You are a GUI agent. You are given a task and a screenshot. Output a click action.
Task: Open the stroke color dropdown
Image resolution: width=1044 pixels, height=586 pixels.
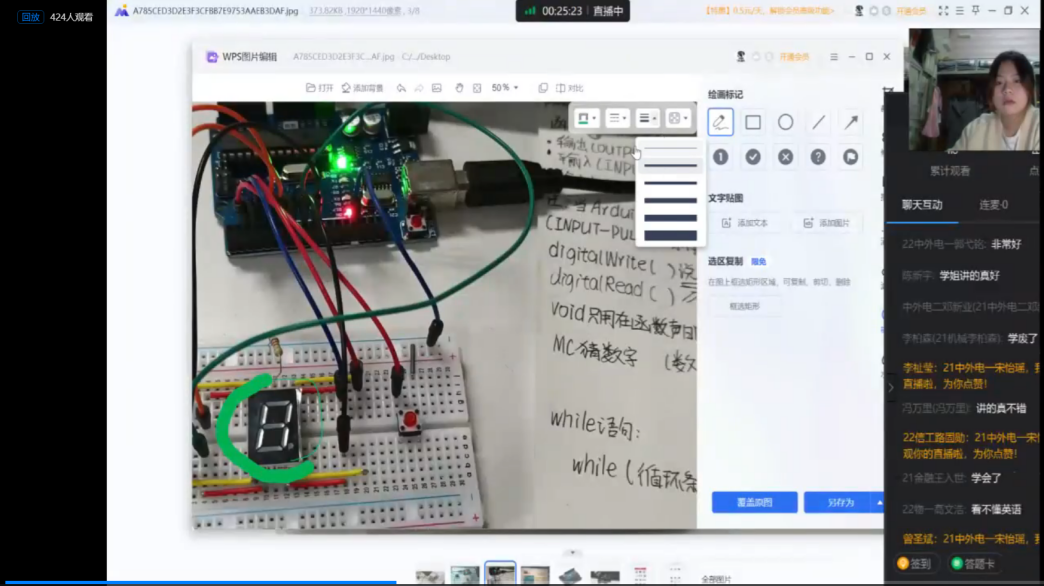[x=587, y=119]
